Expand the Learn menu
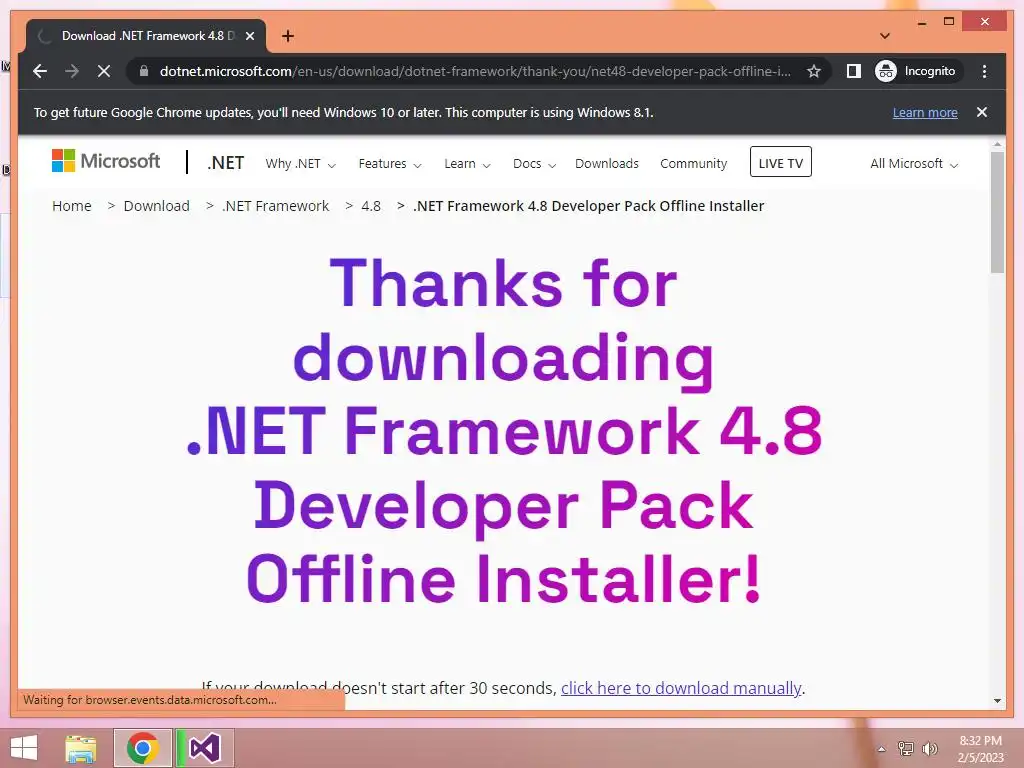This screenshot has height=768, width=1024. point(467,163)
